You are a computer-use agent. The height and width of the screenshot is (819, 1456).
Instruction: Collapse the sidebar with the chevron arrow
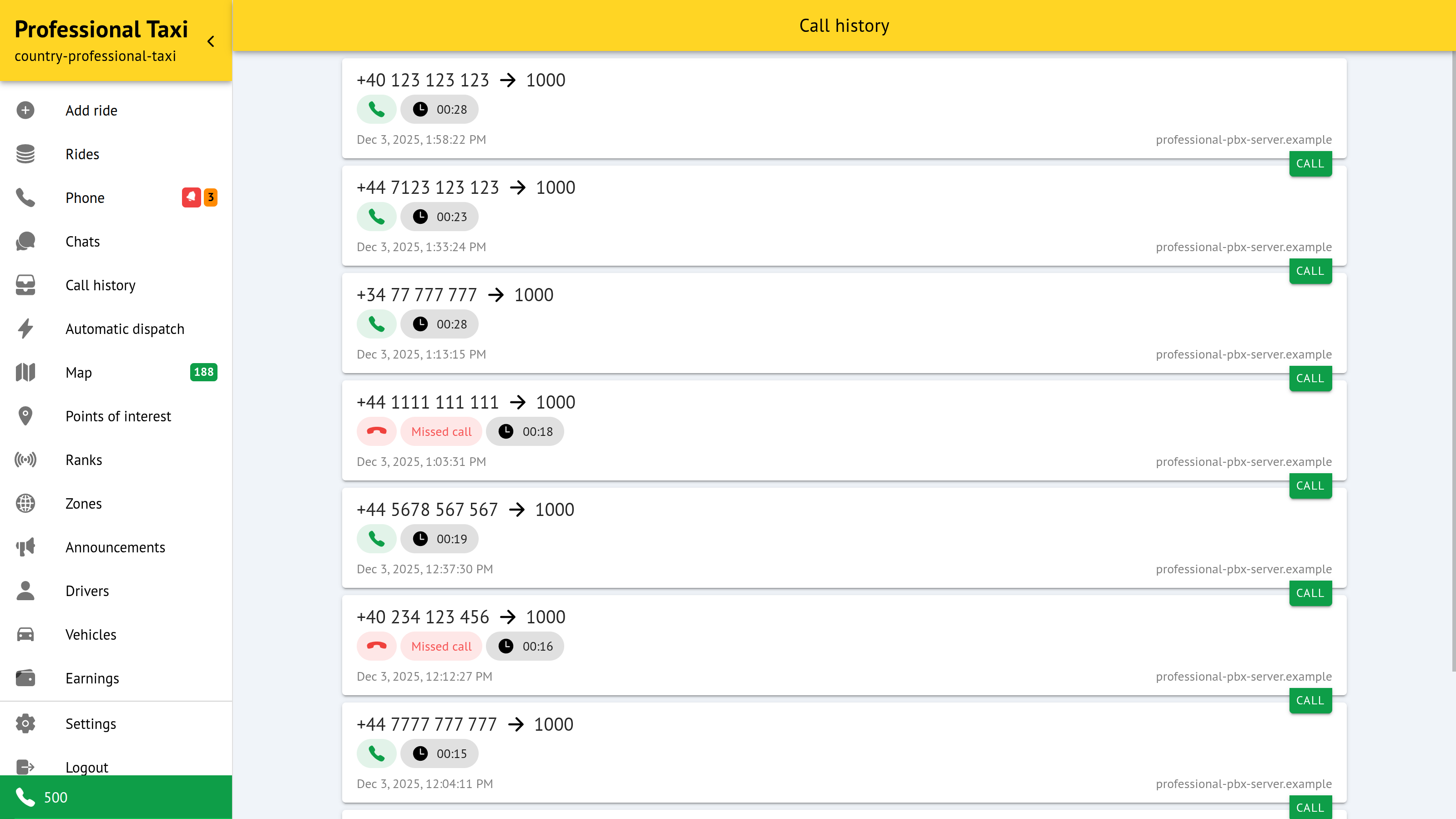(x=211, y=41)
